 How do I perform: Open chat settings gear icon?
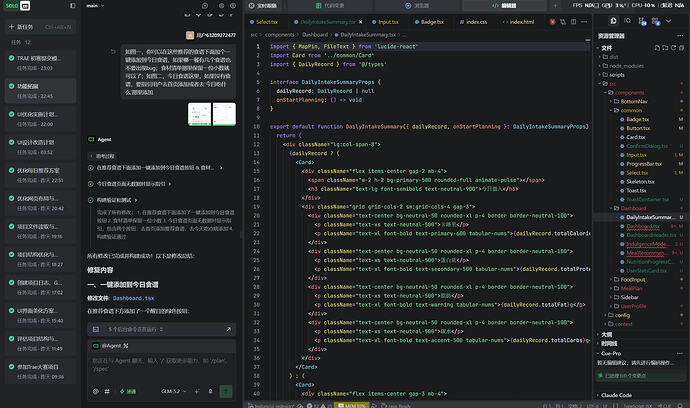tap(221, 6)
